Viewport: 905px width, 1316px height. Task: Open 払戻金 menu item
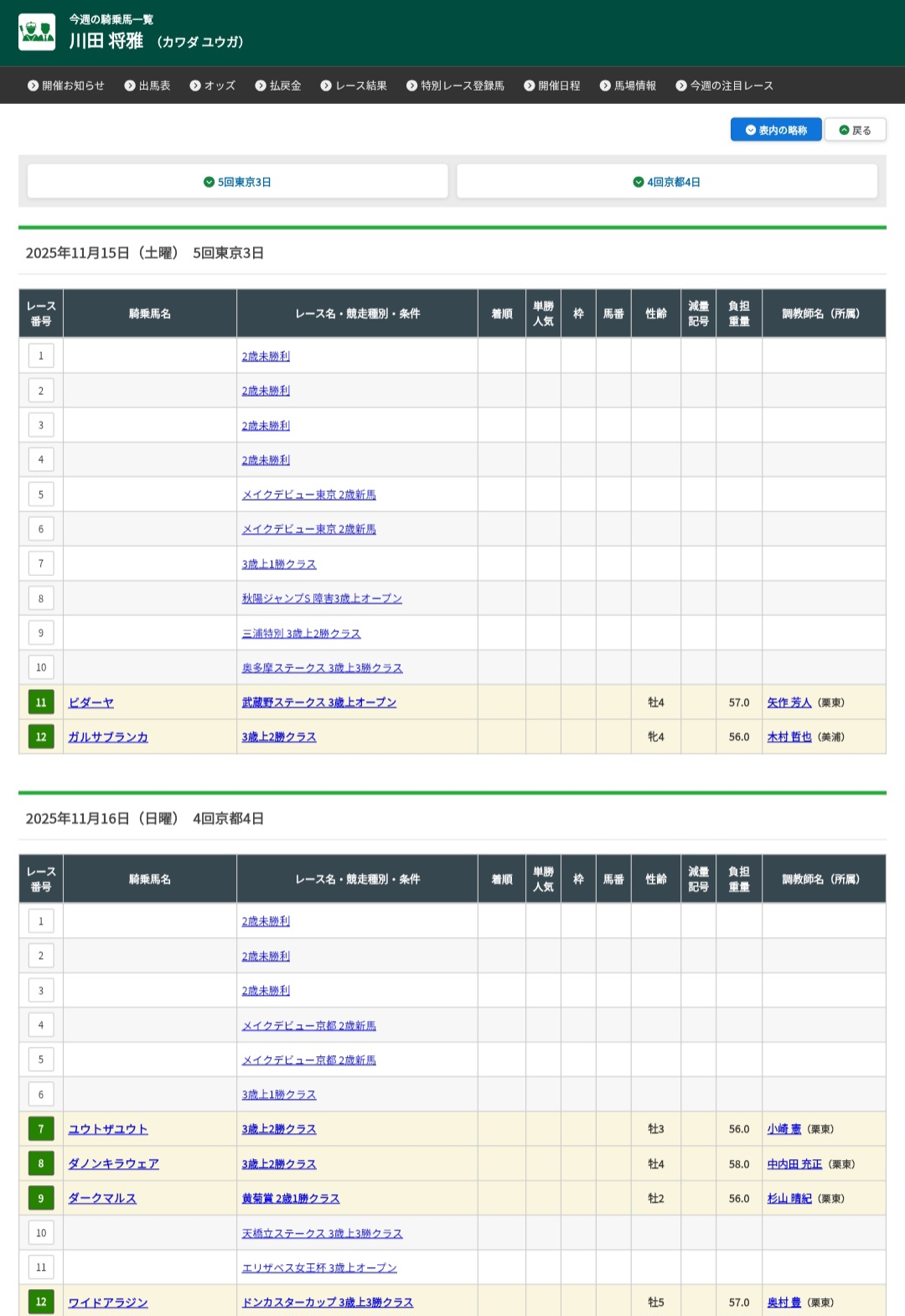point(278,85)
